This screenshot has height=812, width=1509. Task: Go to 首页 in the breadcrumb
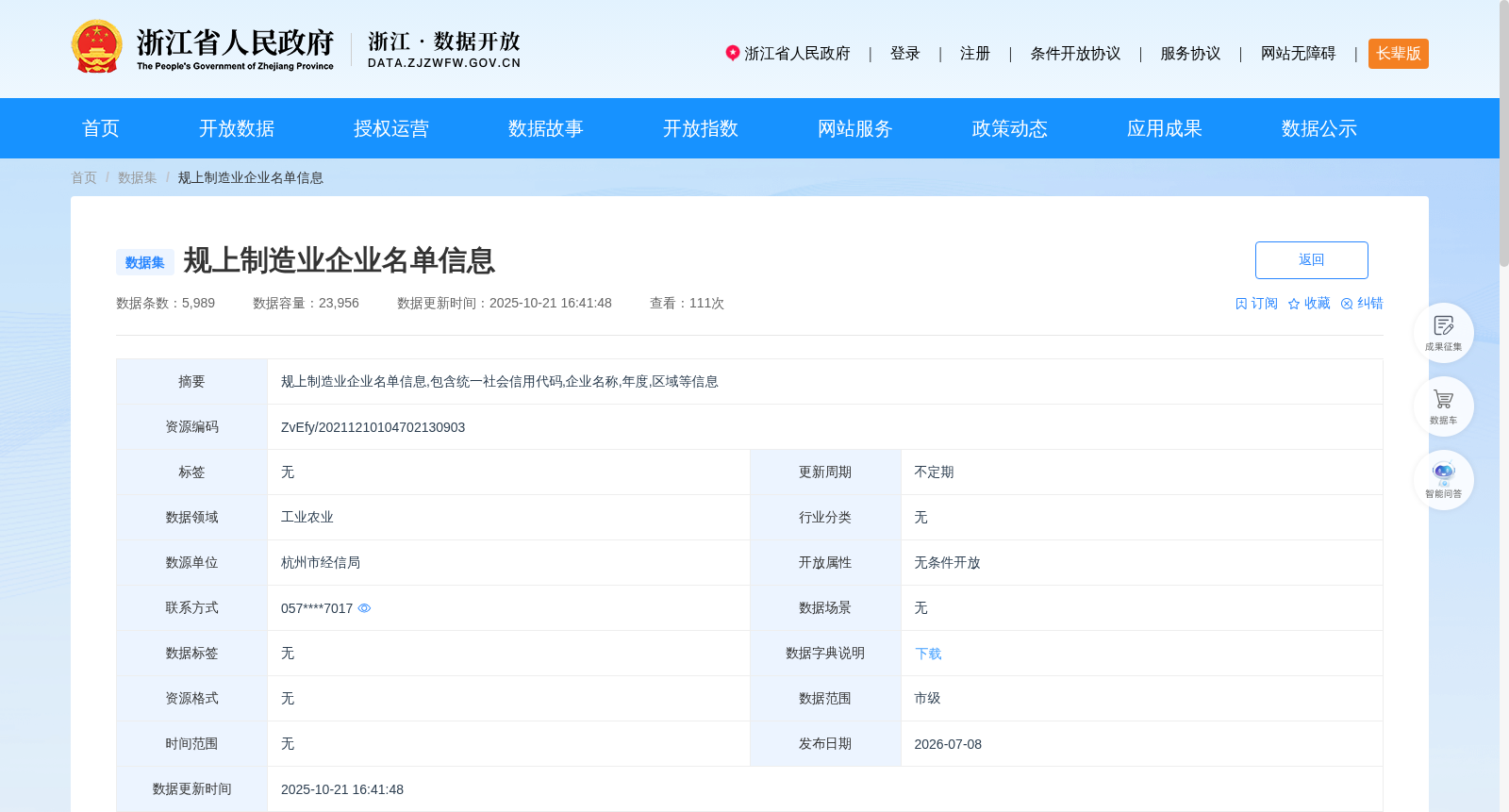84,177
